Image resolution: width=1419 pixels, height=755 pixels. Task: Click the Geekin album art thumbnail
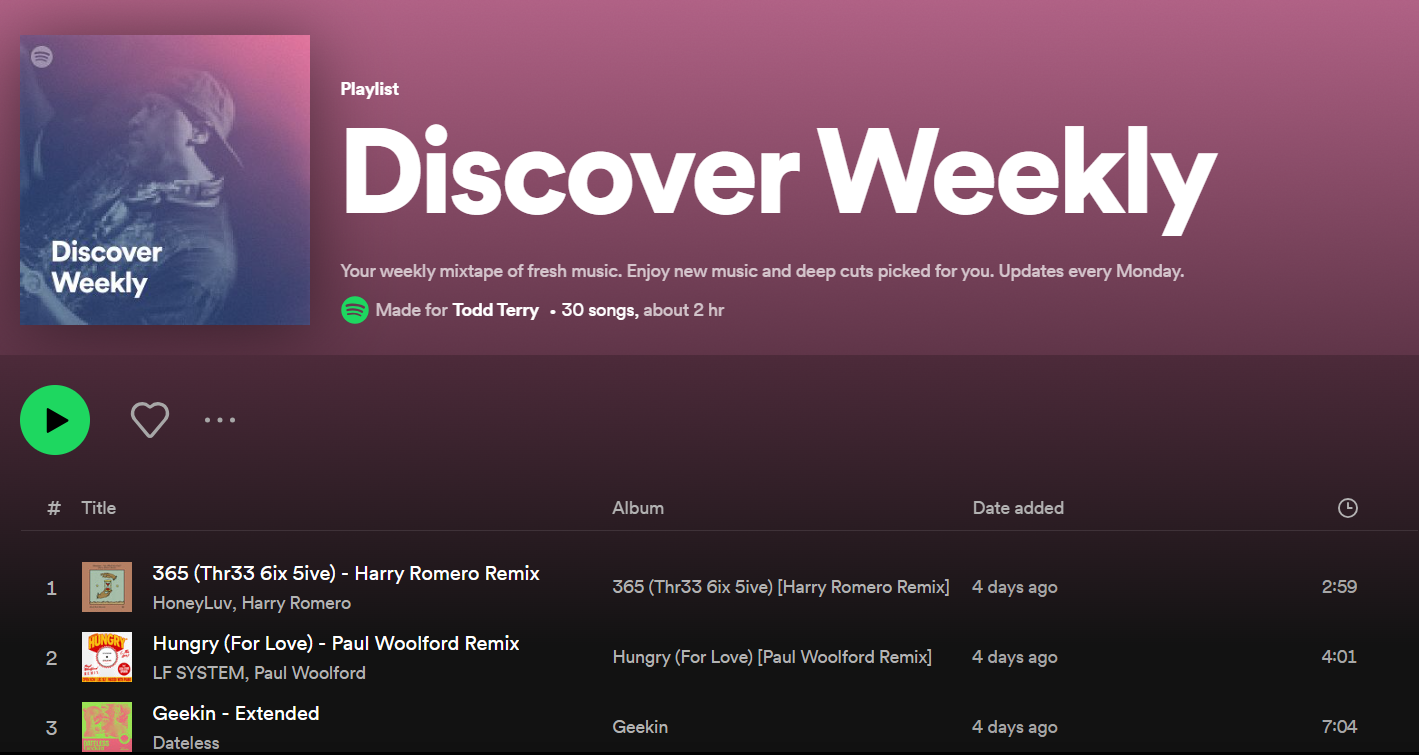click(x=107, y=727)
